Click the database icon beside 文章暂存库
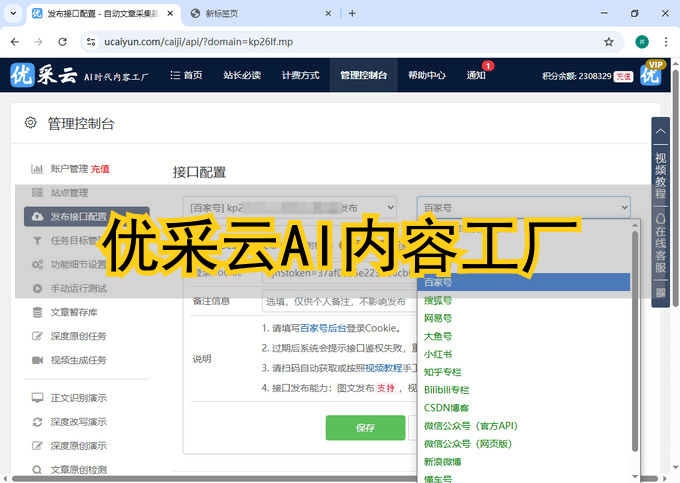This screenshot has height=483, width=680. [37, 312]
